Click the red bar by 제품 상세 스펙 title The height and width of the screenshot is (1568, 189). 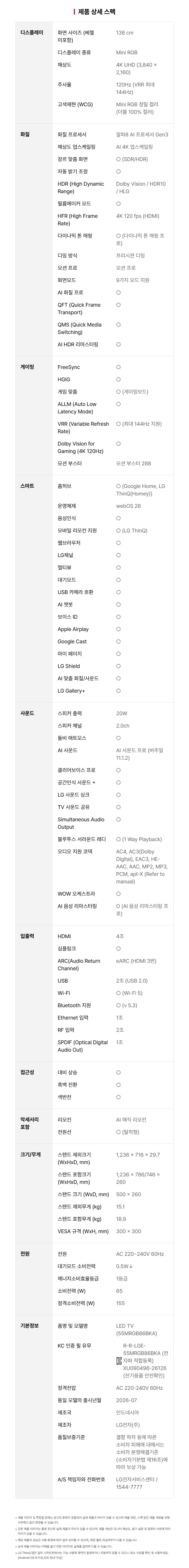(74, 11)
